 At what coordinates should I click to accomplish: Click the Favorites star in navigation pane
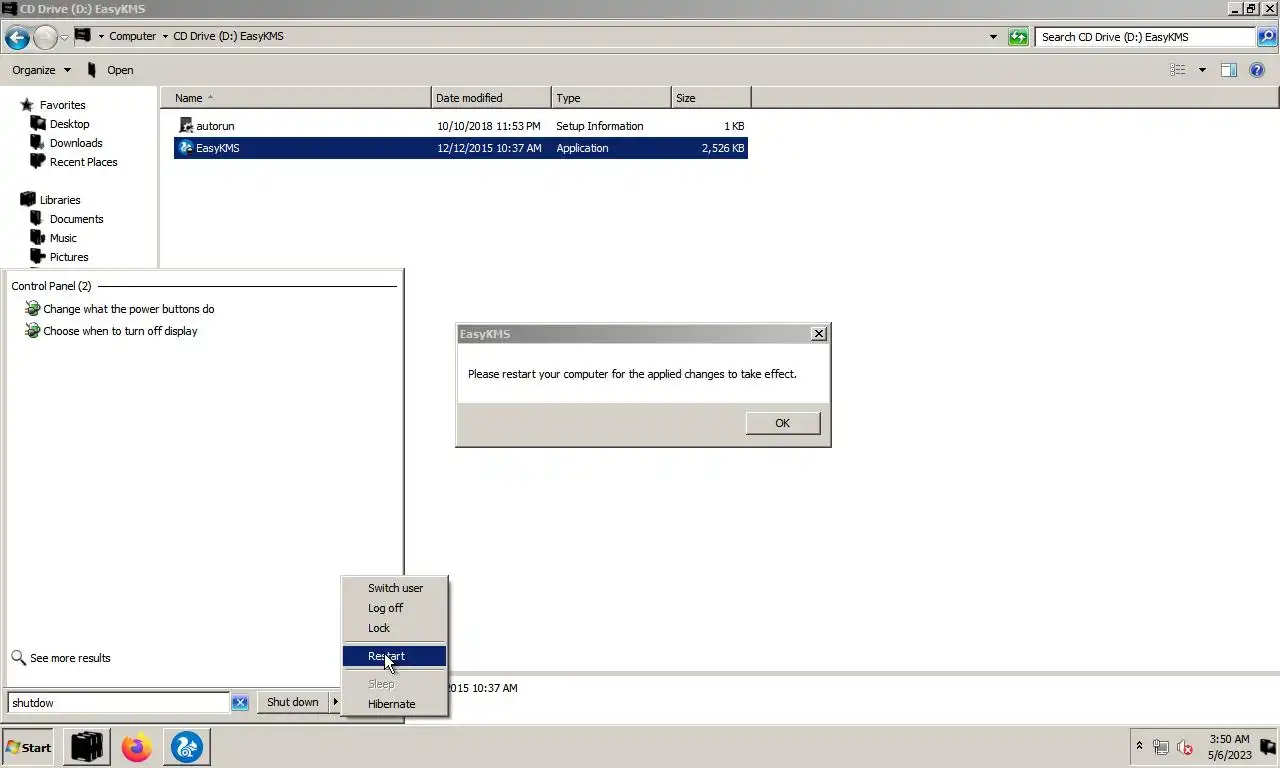(x=27, y=105)
